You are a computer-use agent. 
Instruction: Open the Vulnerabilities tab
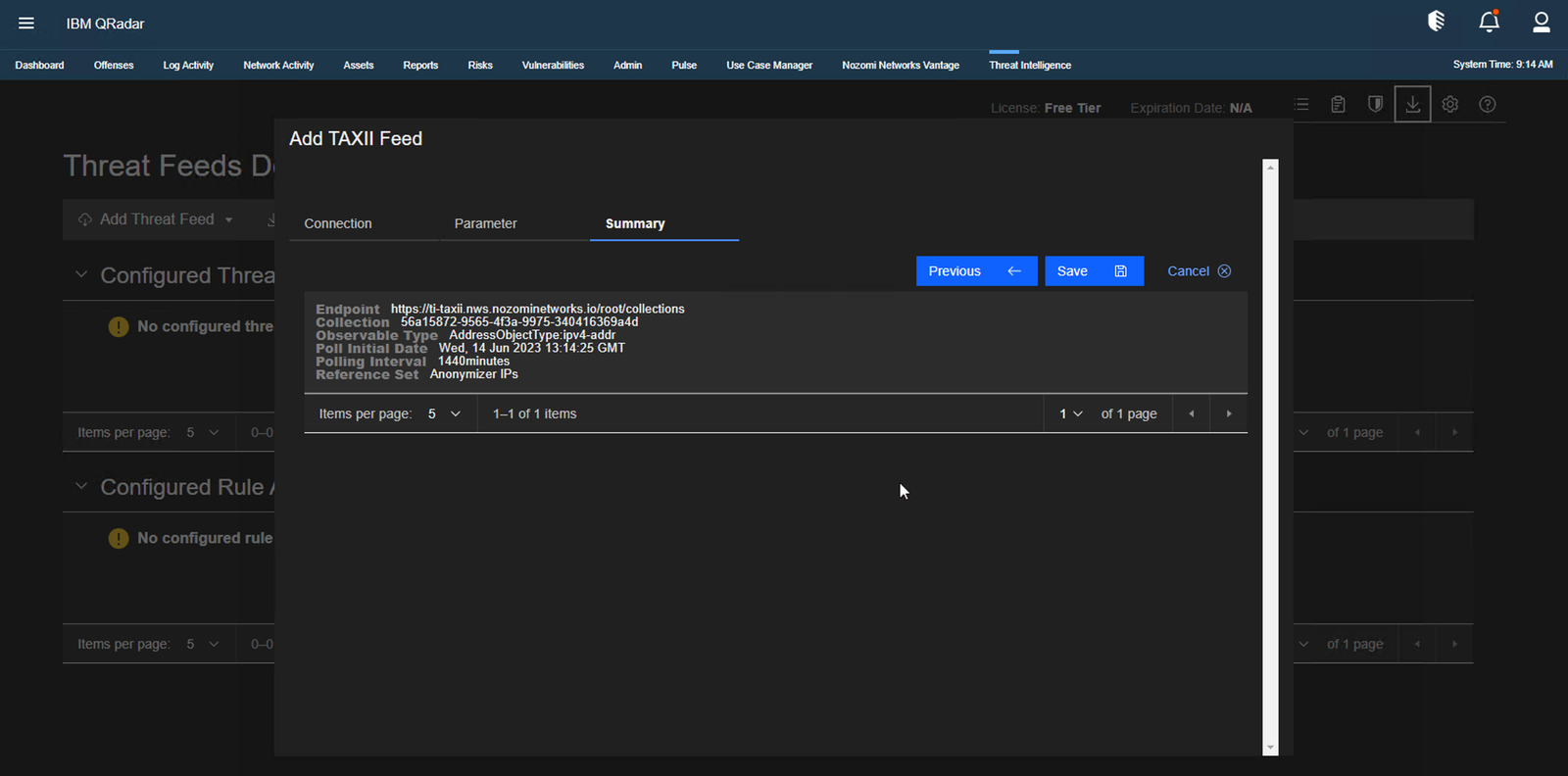(553, 65)
